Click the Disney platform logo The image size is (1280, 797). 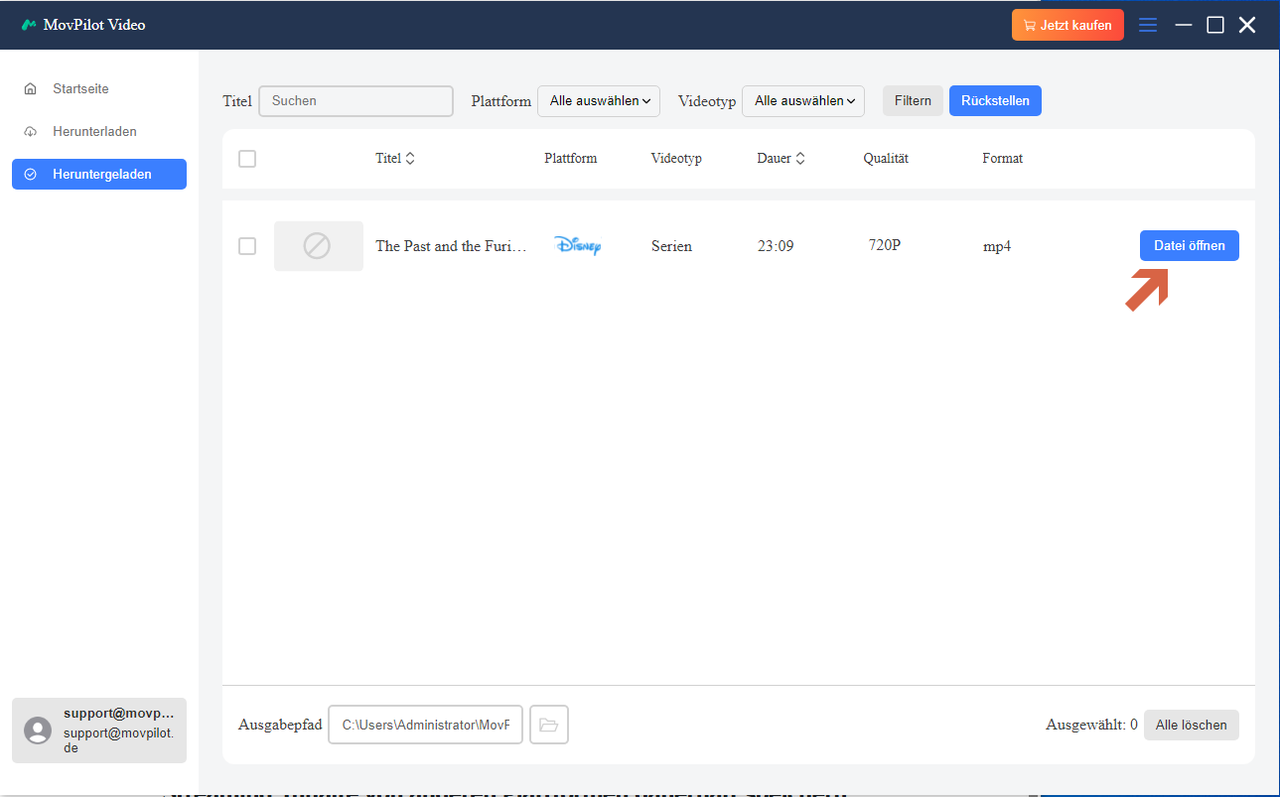[577, 246]
